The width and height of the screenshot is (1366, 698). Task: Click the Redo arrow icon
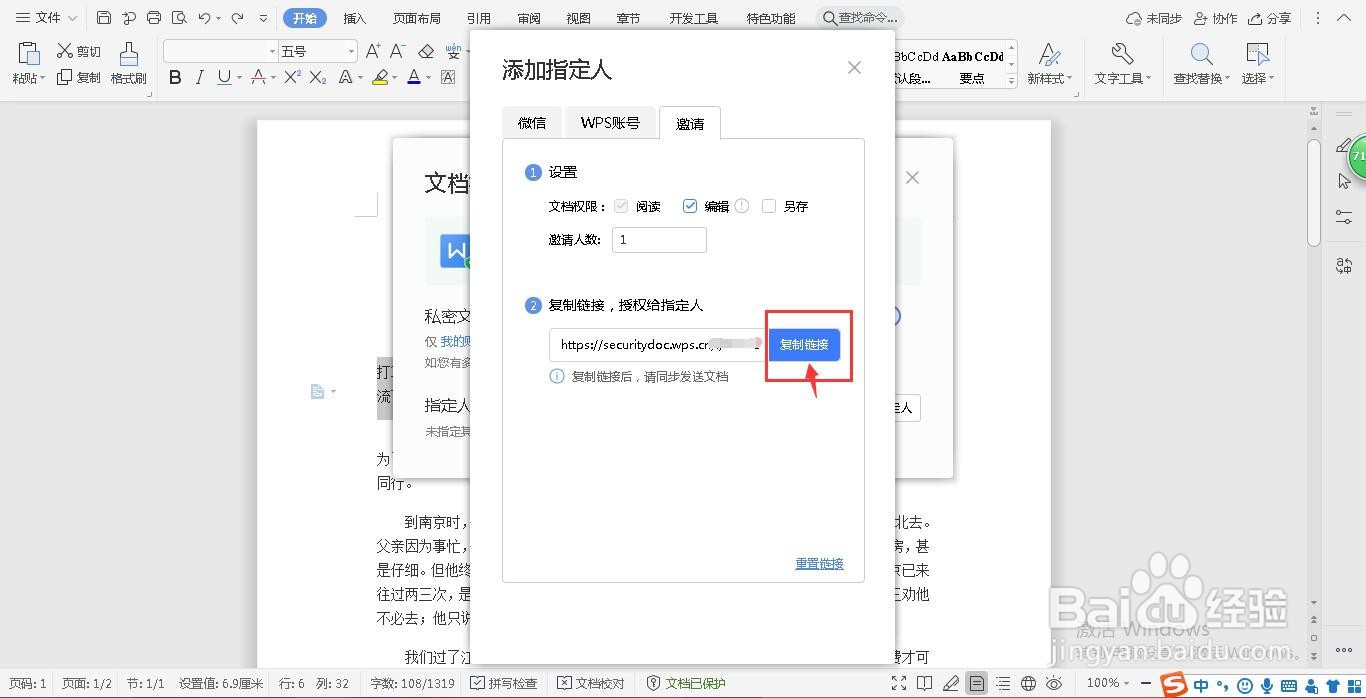tap(237, 18)
